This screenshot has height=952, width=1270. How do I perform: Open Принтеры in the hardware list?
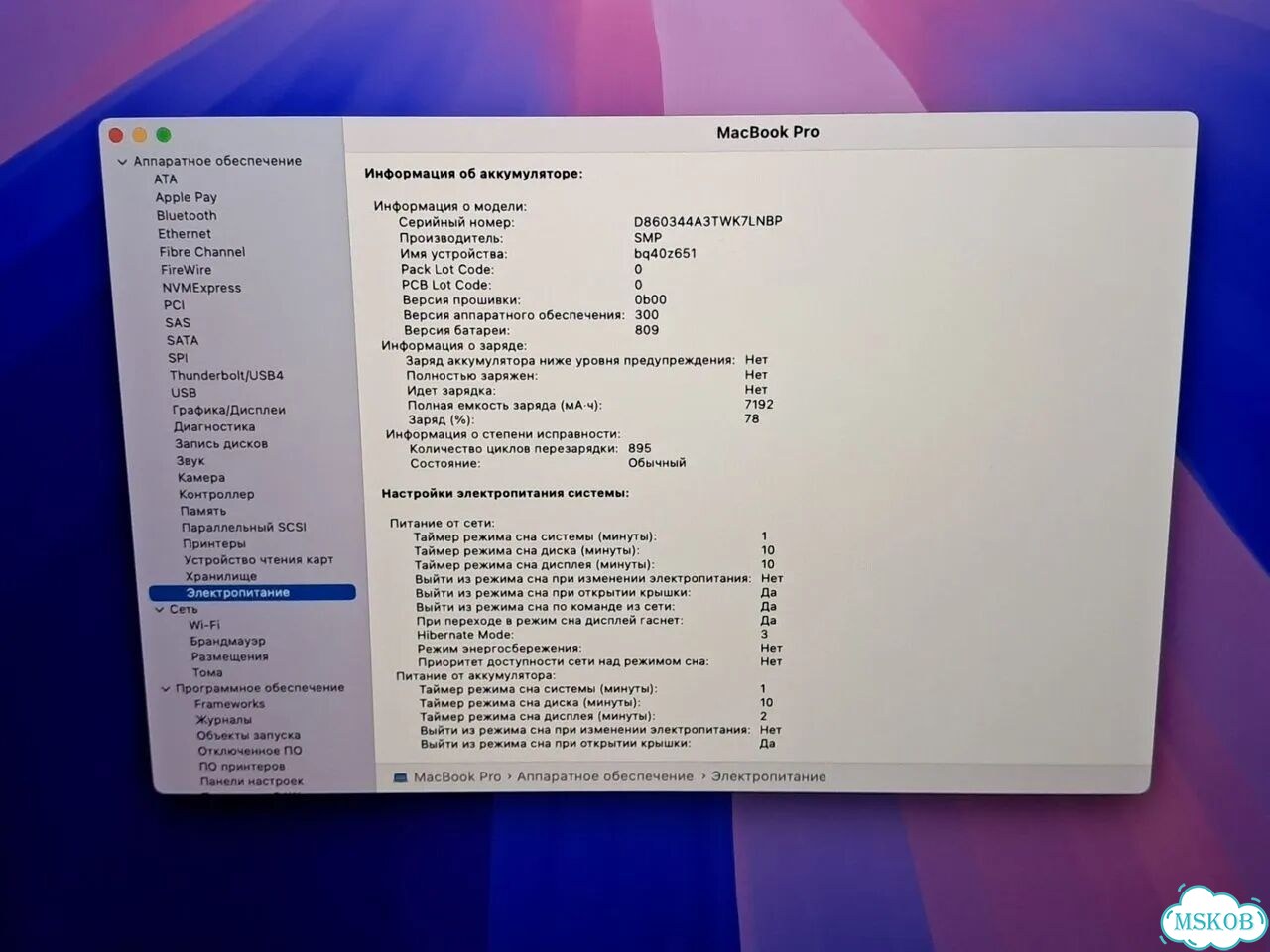click(214, 543)
